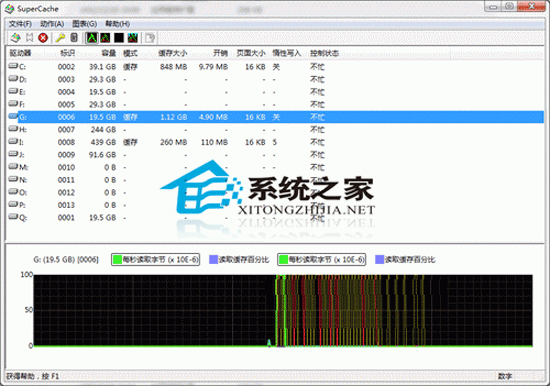Select the E: drive icon
Viewport: 550px width, 386px height.
pyautogui.click(x=13, y=91)
